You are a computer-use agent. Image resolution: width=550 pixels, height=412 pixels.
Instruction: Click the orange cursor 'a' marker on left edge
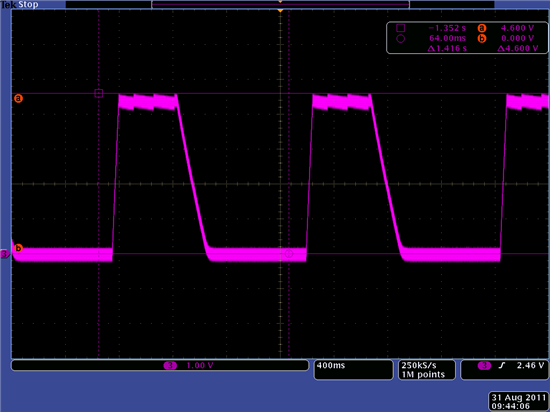18,99
